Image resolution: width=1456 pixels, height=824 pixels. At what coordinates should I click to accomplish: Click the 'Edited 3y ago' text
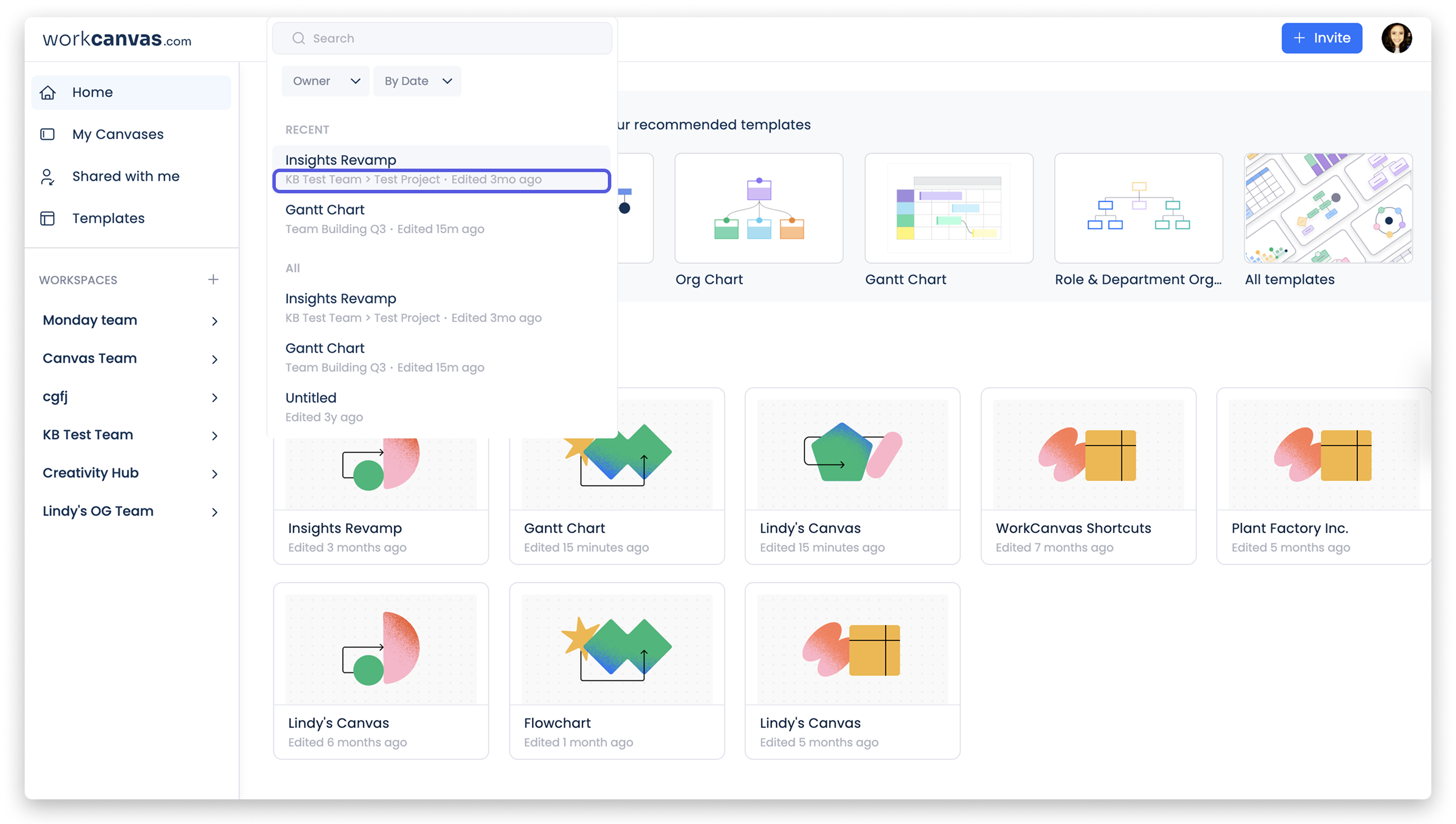tap(324, 417)
